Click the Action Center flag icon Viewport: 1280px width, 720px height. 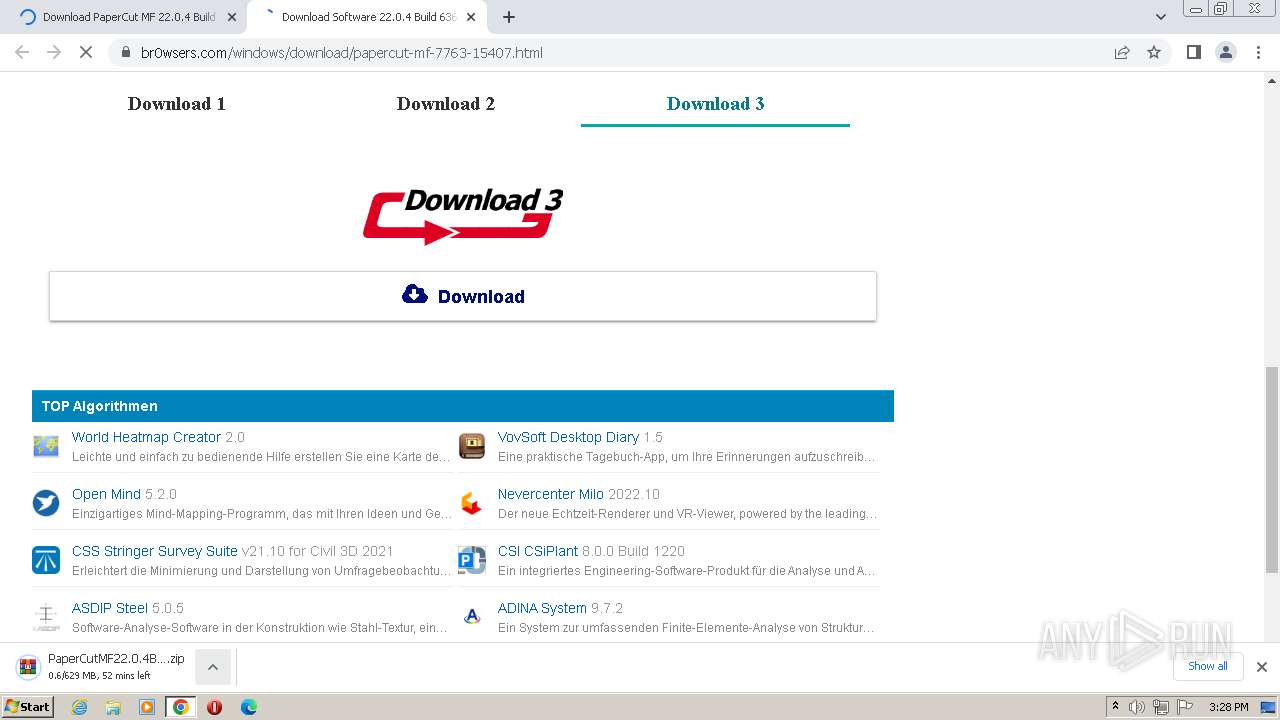click(1185, 707)
